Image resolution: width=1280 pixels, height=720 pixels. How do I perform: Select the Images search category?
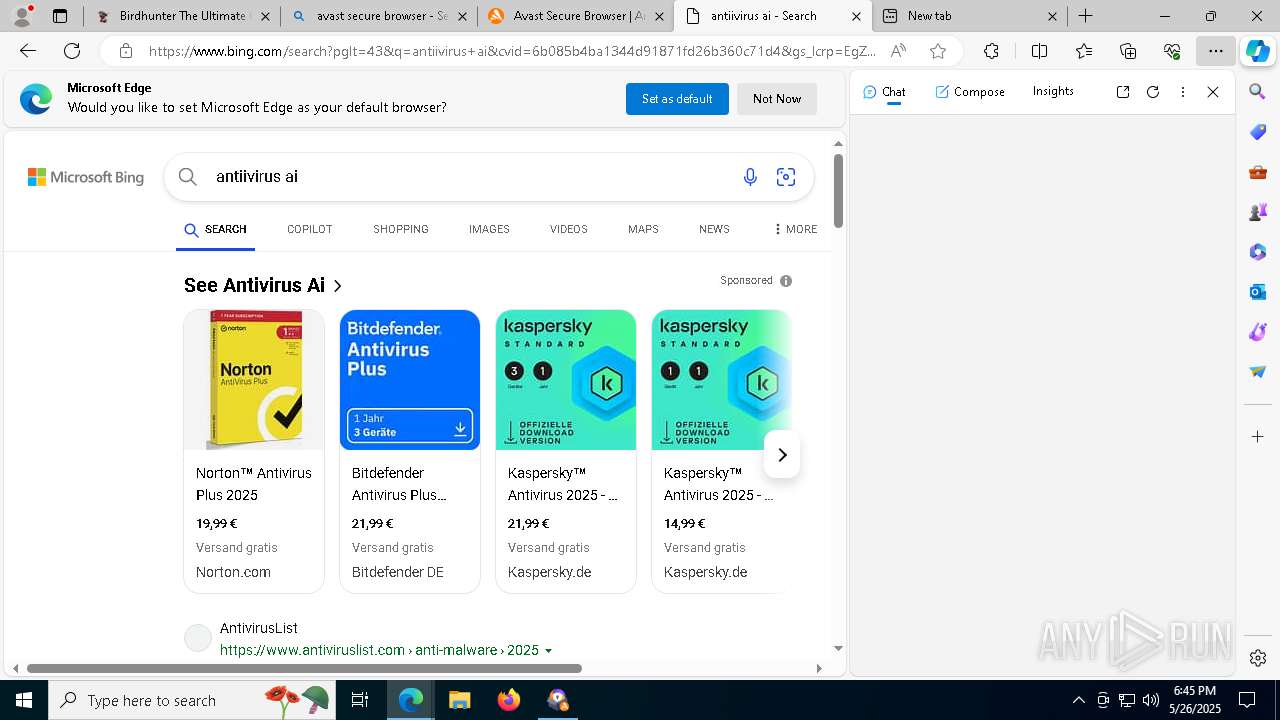point(489,229)
